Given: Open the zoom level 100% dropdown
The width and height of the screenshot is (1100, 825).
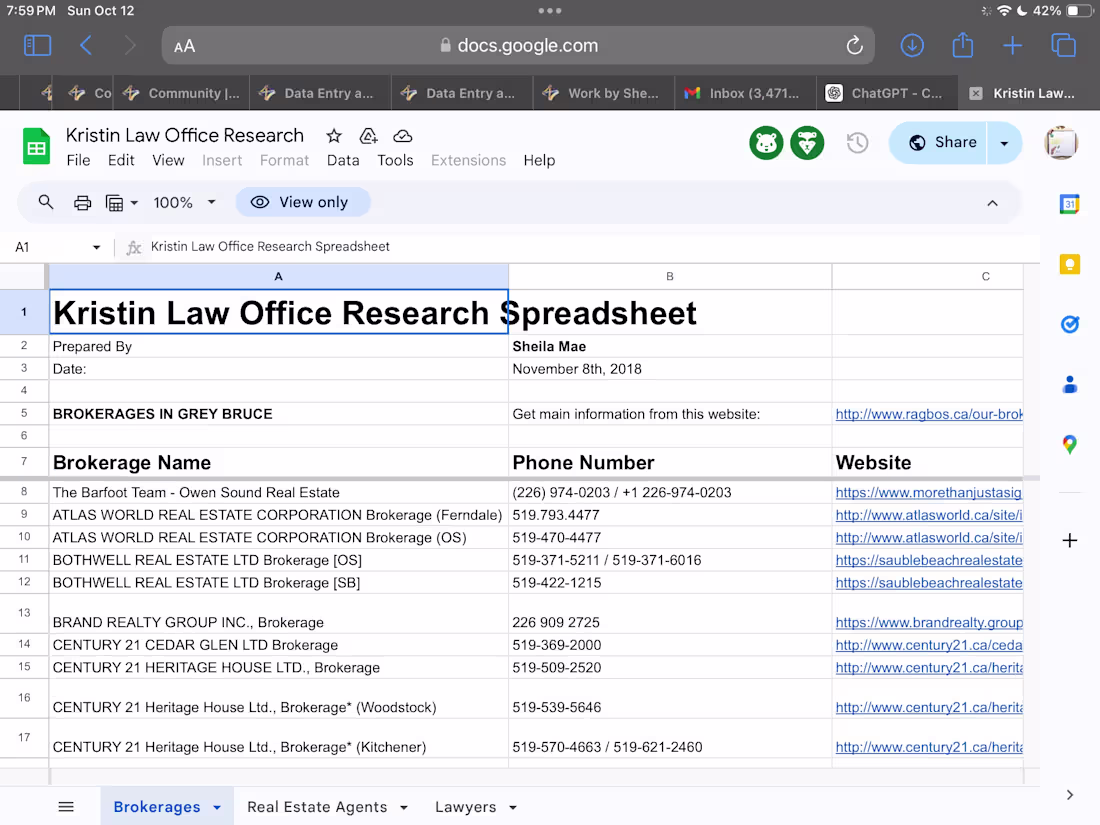Looking at the screenshot, I should (184, 202).
